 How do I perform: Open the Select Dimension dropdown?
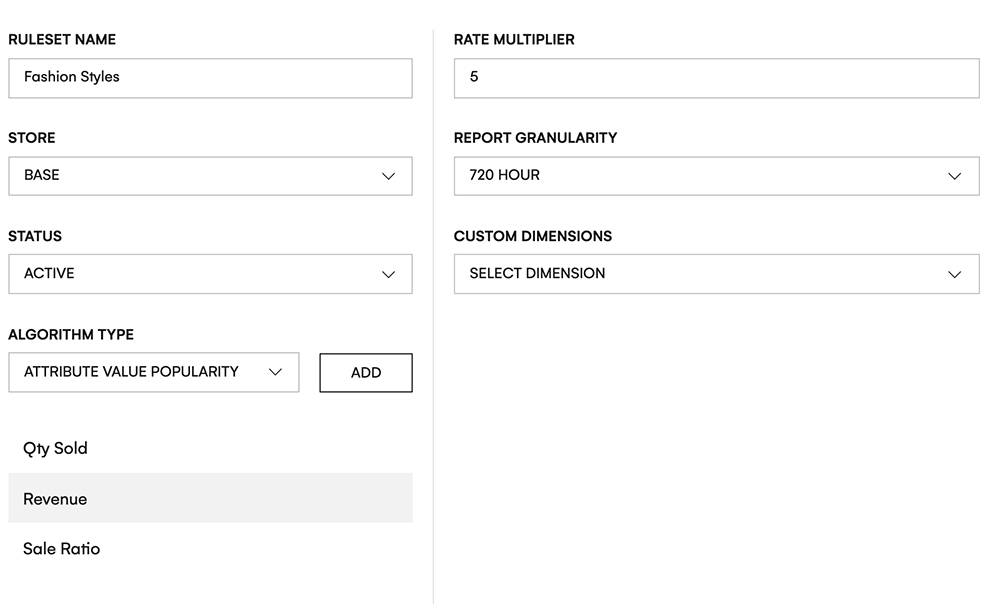coord(716,274)
